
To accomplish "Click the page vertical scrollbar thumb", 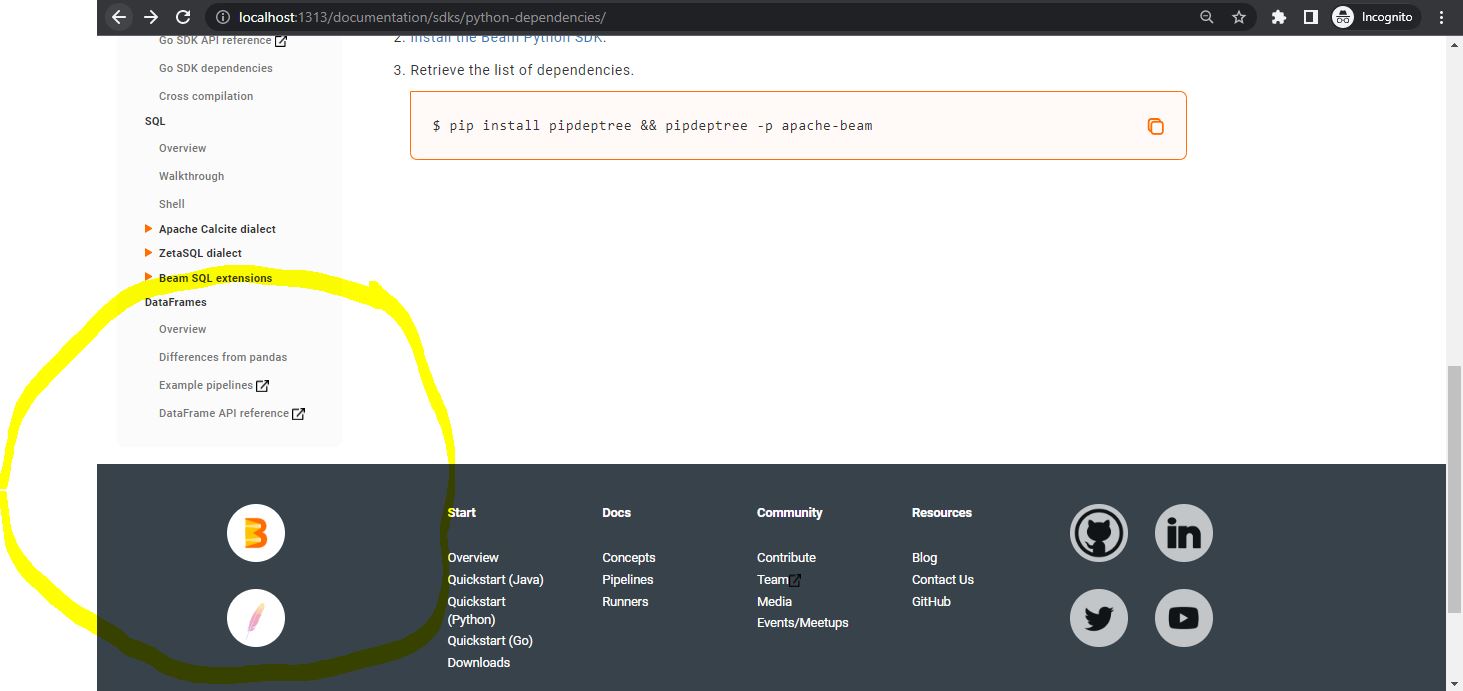I will pyautogui.click(x=1454, y=489).
